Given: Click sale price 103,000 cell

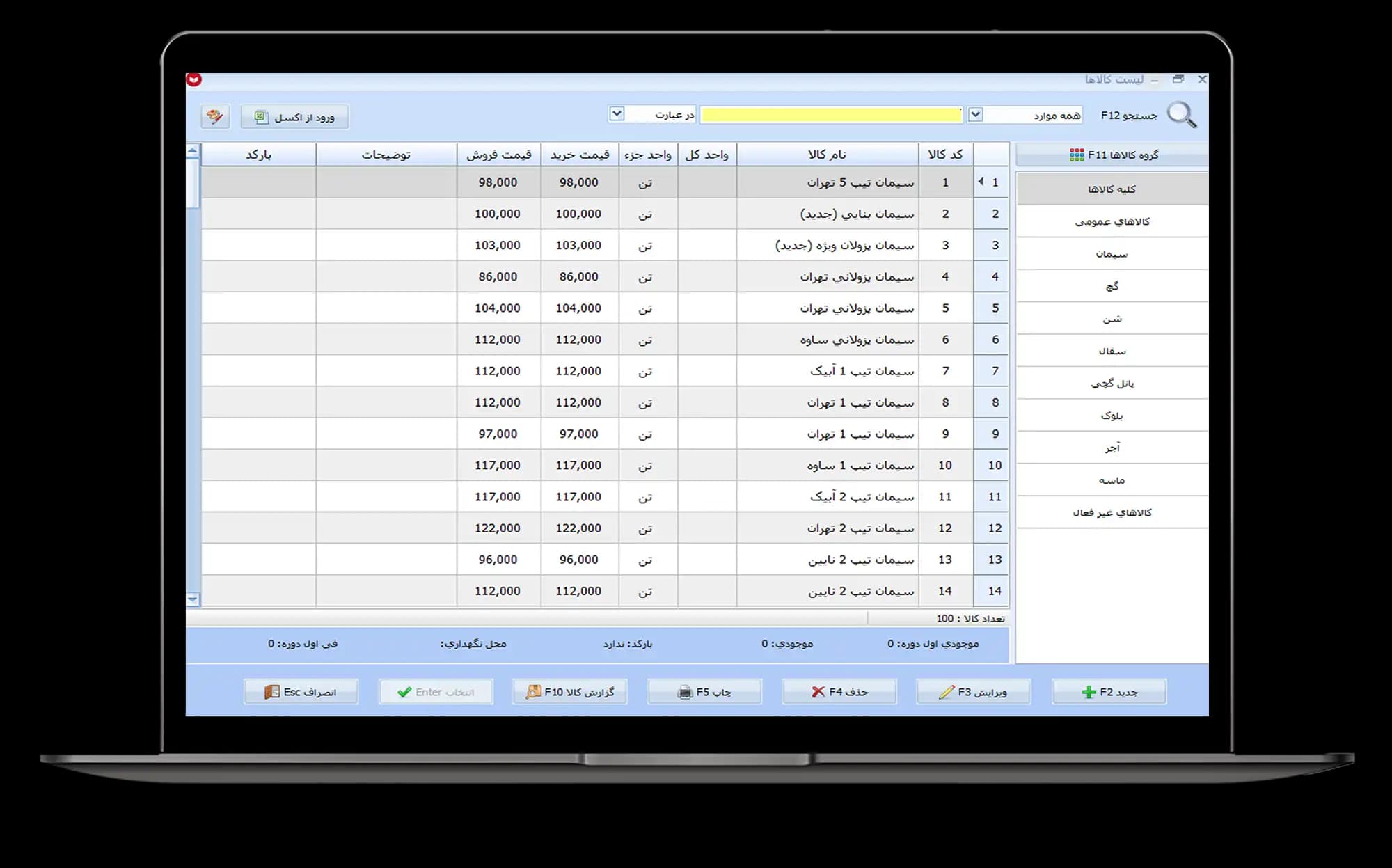Looking at the screenshot, I should (x=498, y=245).
